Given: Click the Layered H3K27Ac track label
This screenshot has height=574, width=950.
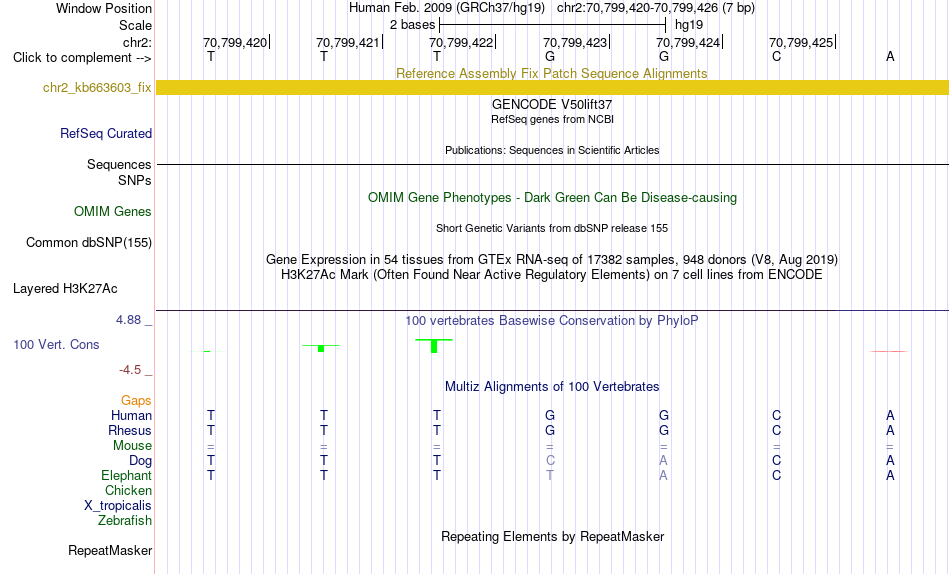Looking at the screenshot, I should [65, 289].
